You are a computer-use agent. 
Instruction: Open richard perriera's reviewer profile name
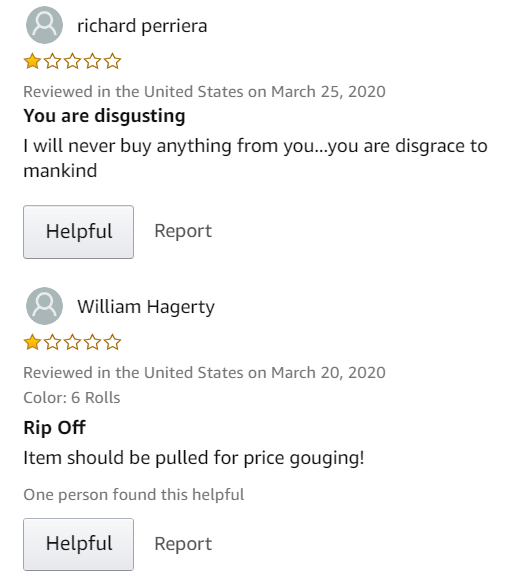[x=142, y=26]
